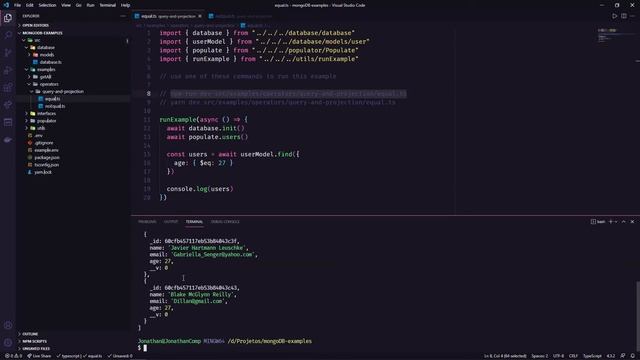Change indentation via Spaces: 2
This screenshot has height=360, width=640.
click(x=540, y=356)
